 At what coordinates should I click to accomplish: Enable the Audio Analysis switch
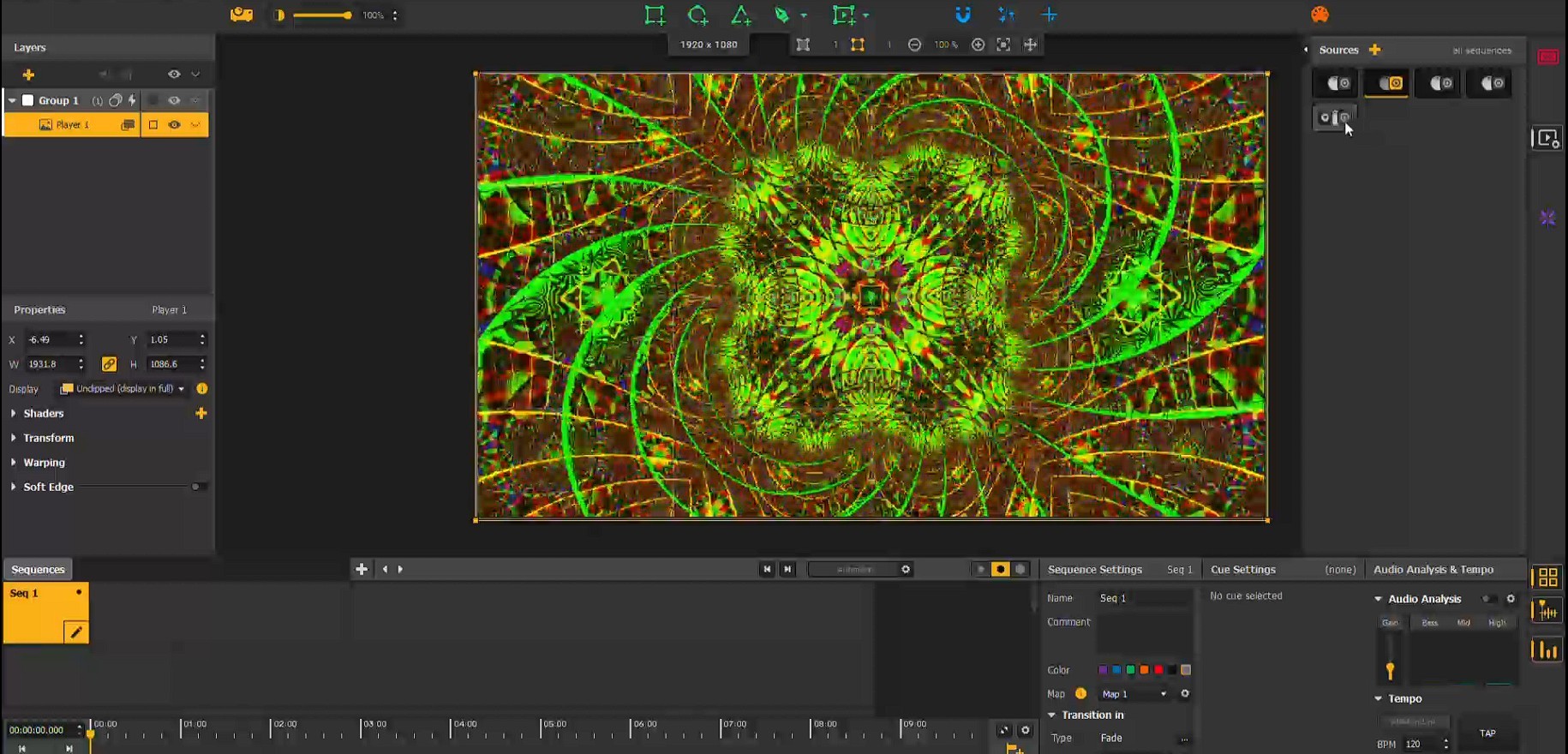pos(1490,599)
